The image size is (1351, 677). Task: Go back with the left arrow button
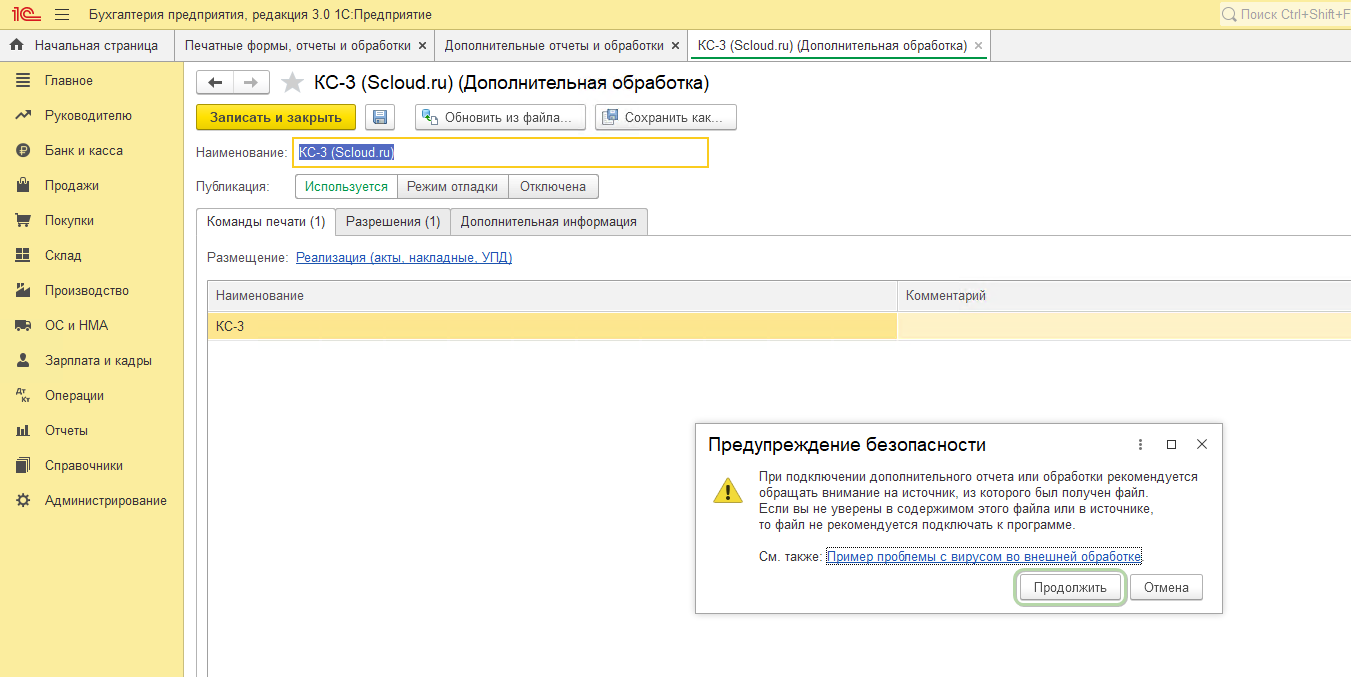coord(215,82)
